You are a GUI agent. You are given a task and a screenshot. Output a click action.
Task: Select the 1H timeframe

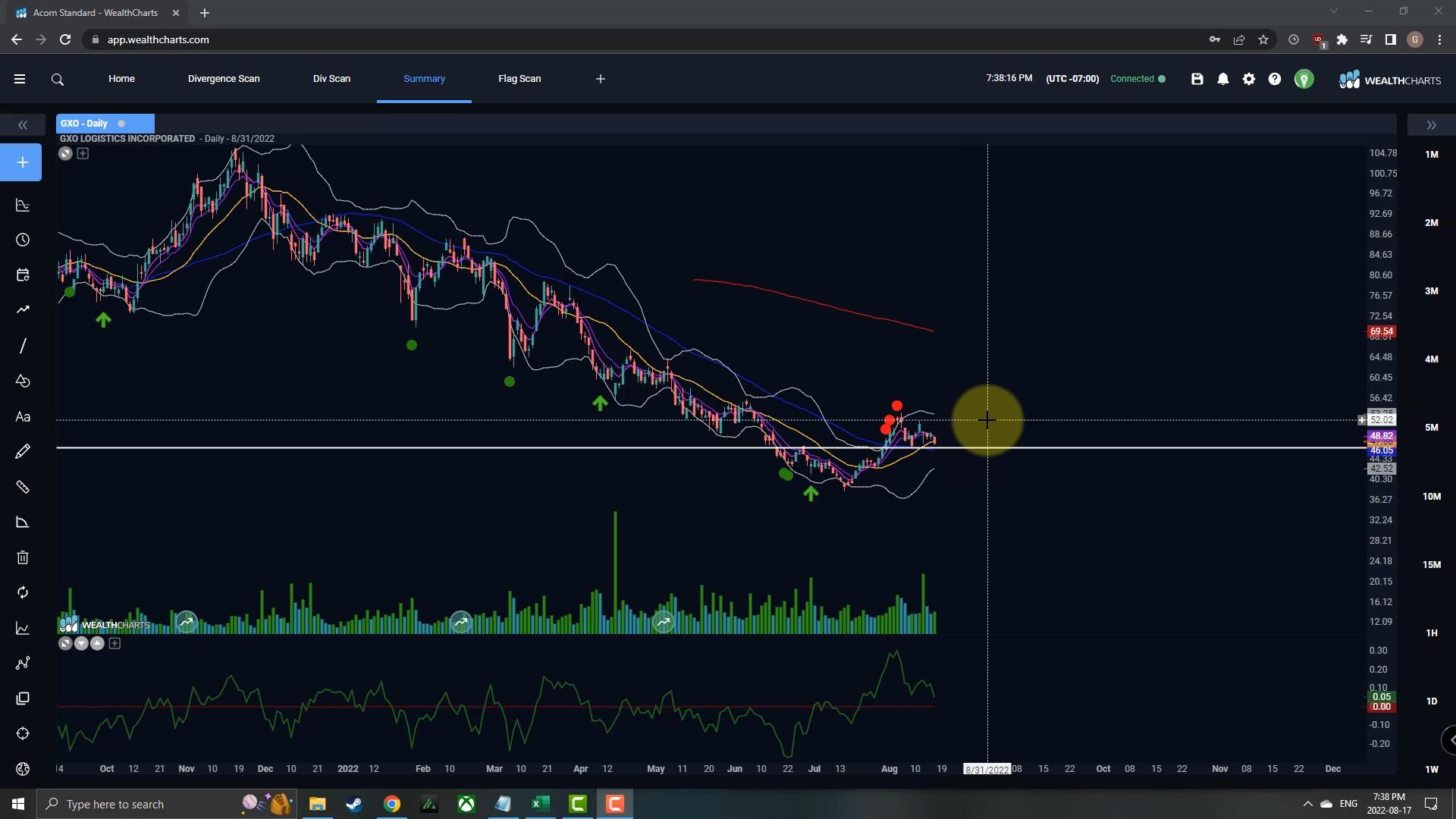point(1431,633)
